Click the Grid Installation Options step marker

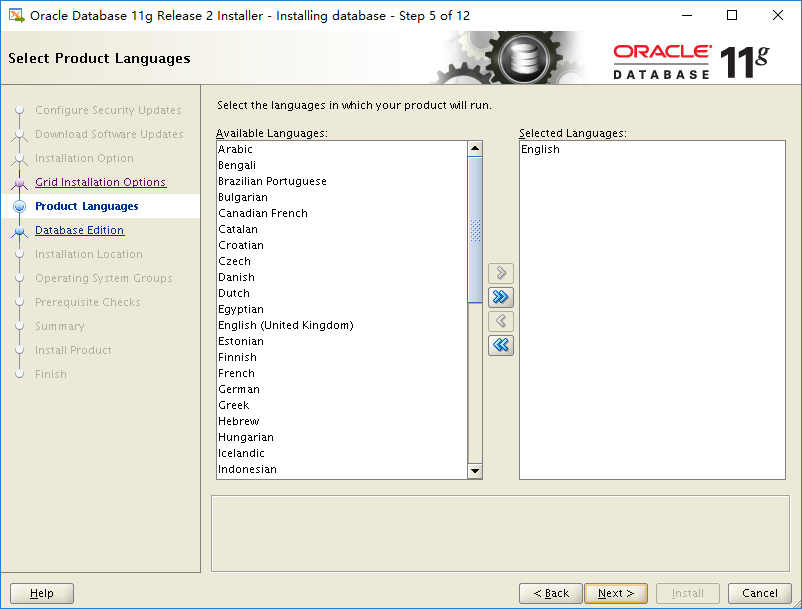(x=19, y=183)
